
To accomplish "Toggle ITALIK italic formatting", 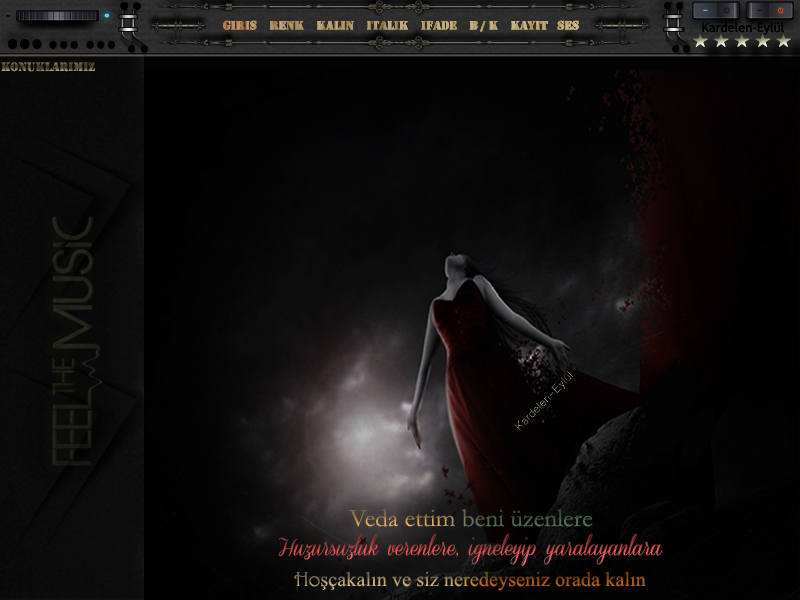I will coord(387,25).
